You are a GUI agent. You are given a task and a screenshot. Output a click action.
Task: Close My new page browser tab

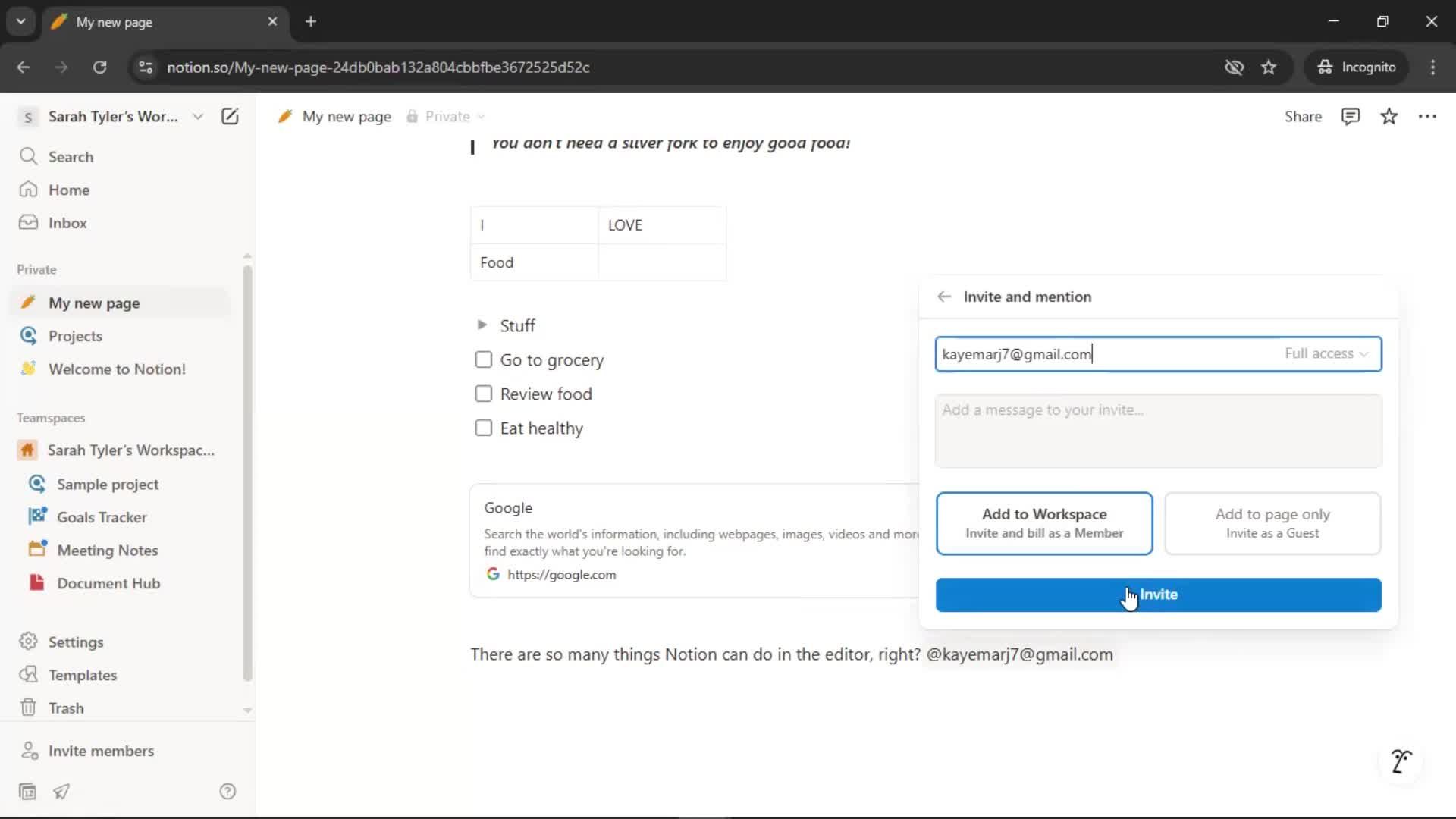tap(272, 22)
